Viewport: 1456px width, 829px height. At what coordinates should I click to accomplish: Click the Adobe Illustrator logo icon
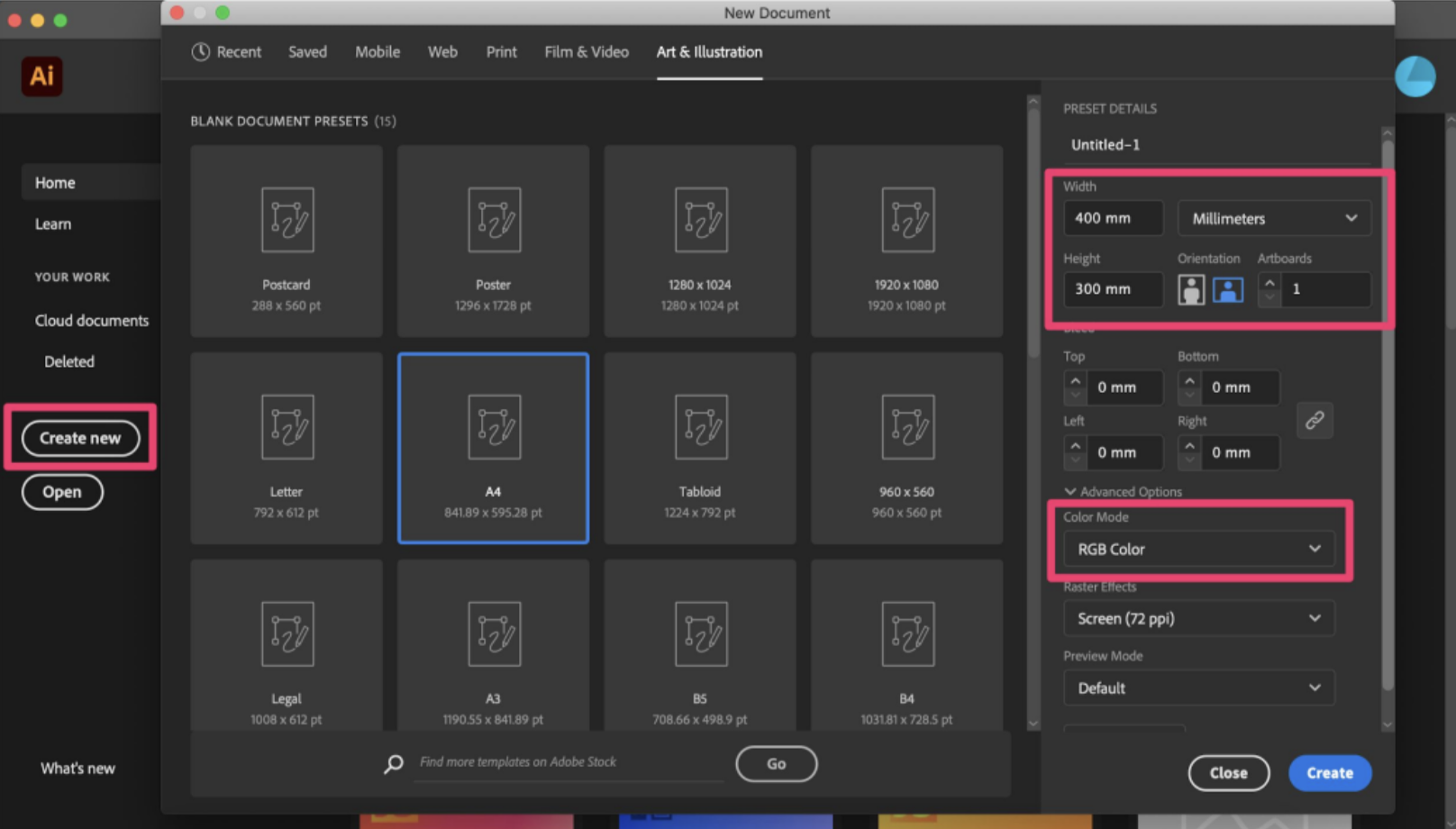(x=41, y=77)
